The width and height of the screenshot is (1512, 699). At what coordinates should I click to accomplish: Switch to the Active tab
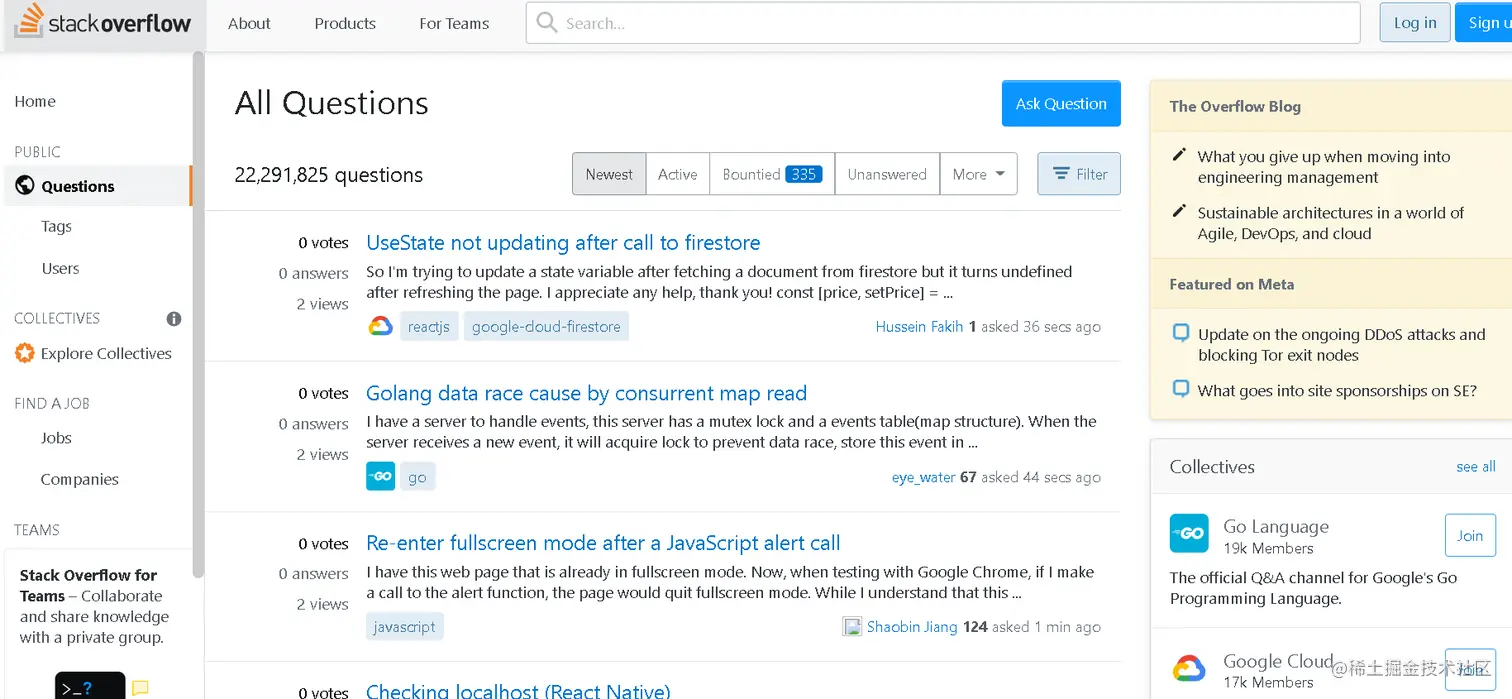point(677,174)
